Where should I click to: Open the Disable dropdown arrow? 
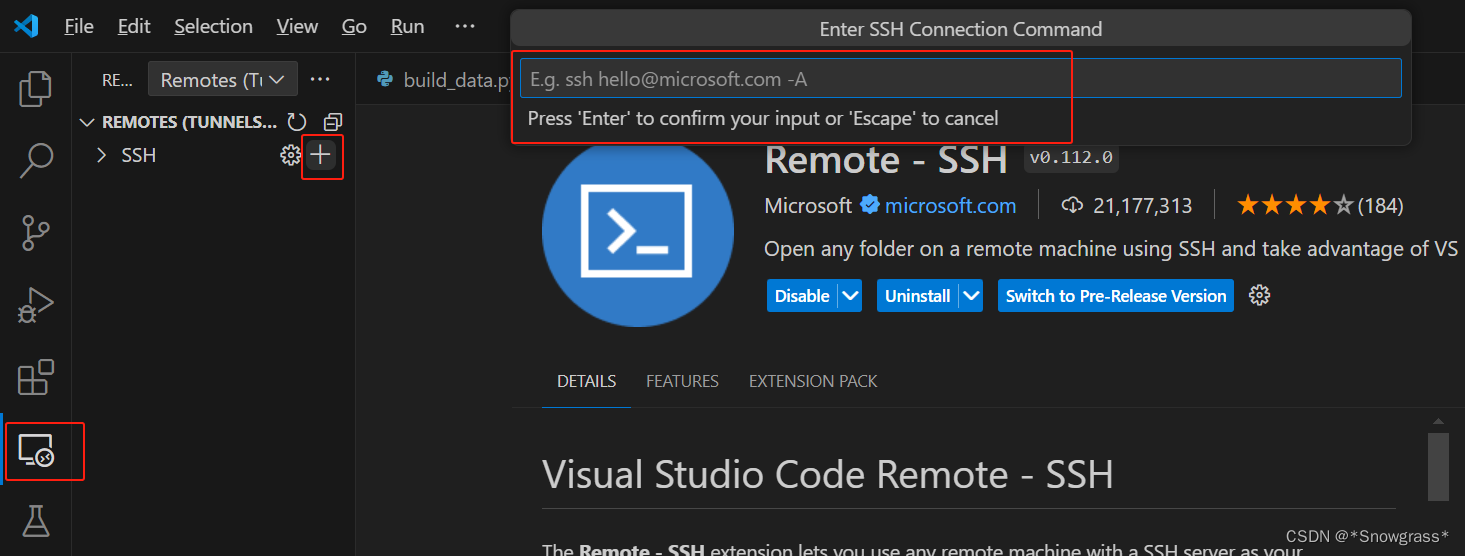(850, 296)
